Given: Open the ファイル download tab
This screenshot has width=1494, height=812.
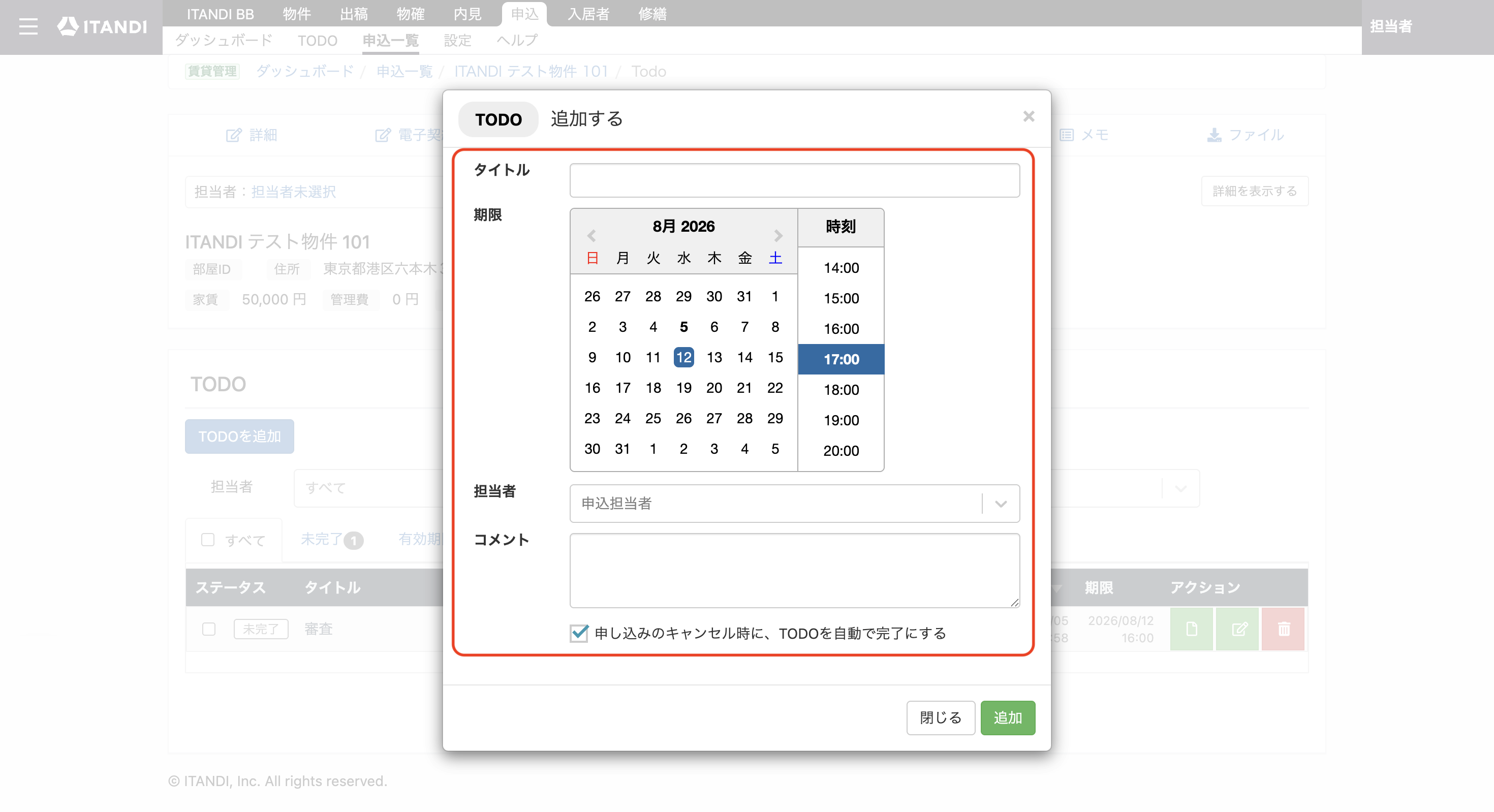Looking at the screenshot, I should pyautogui.click(x=1245, y=135).
